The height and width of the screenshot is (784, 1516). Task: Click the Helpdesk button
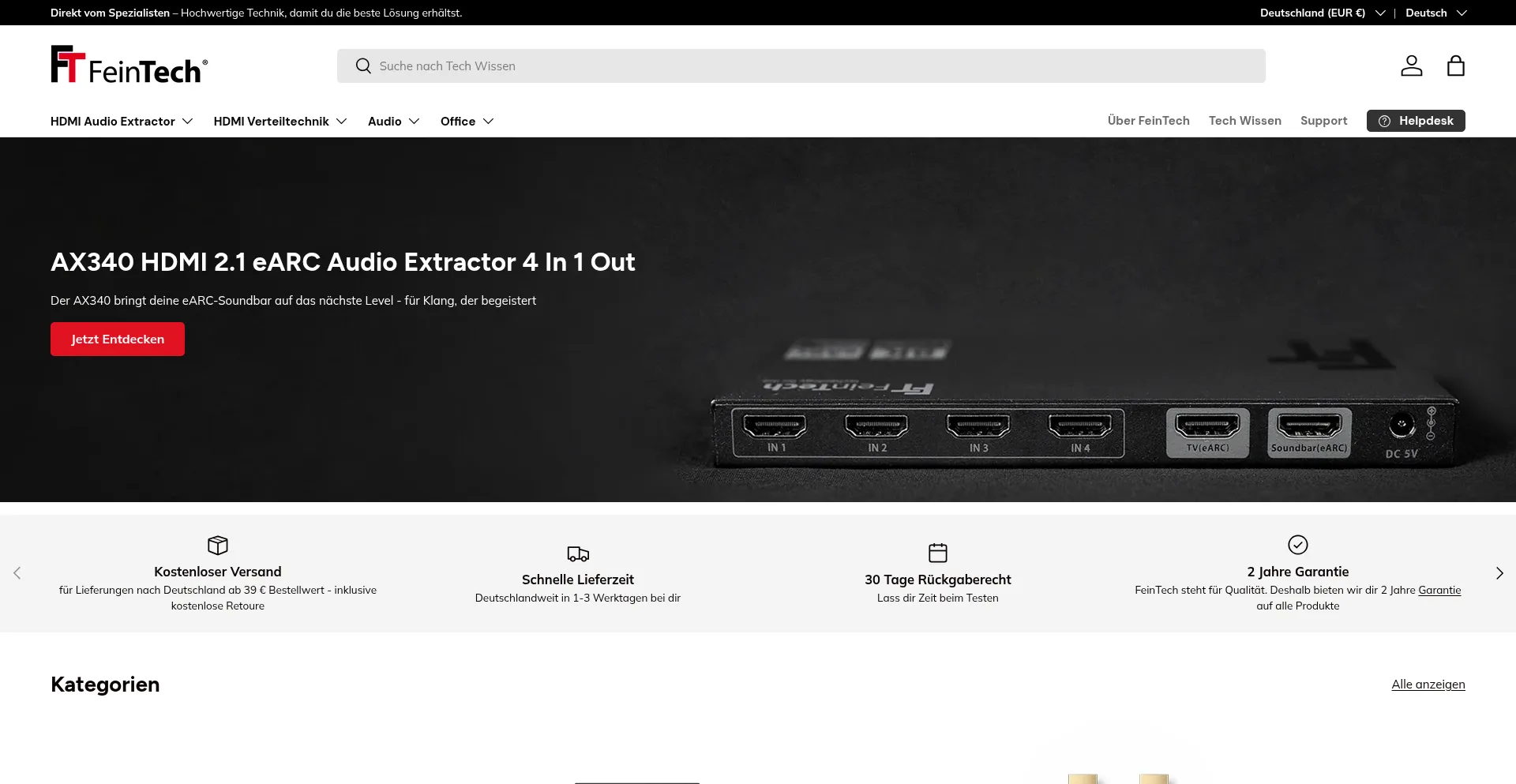1416,121
